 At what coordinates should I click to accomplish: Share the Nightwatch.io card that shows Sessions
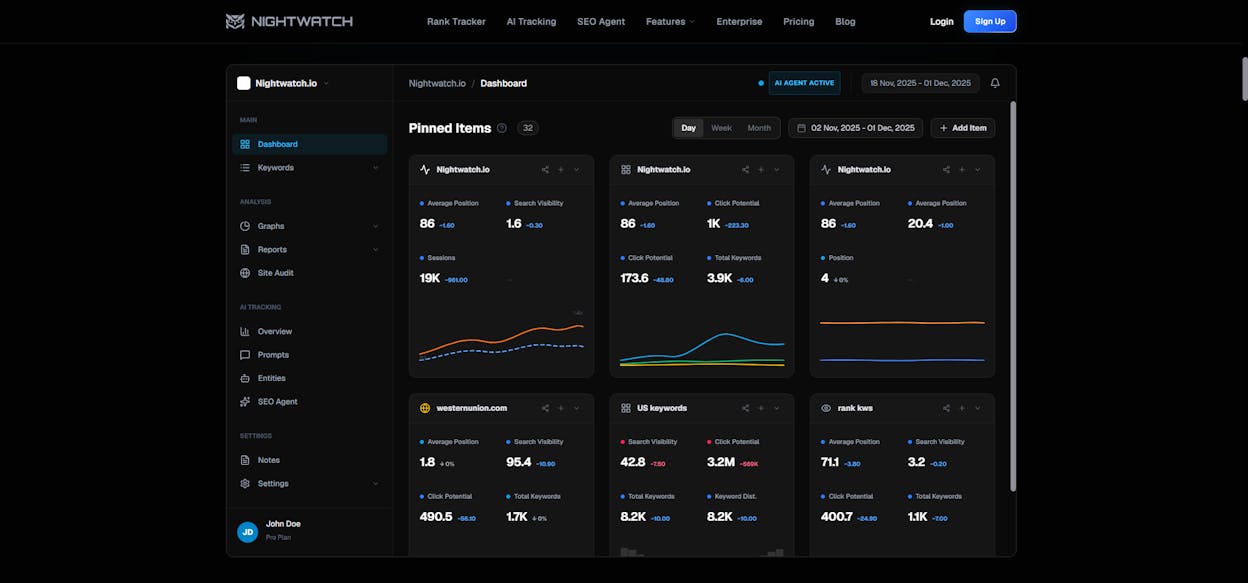(x=545, y=170)
